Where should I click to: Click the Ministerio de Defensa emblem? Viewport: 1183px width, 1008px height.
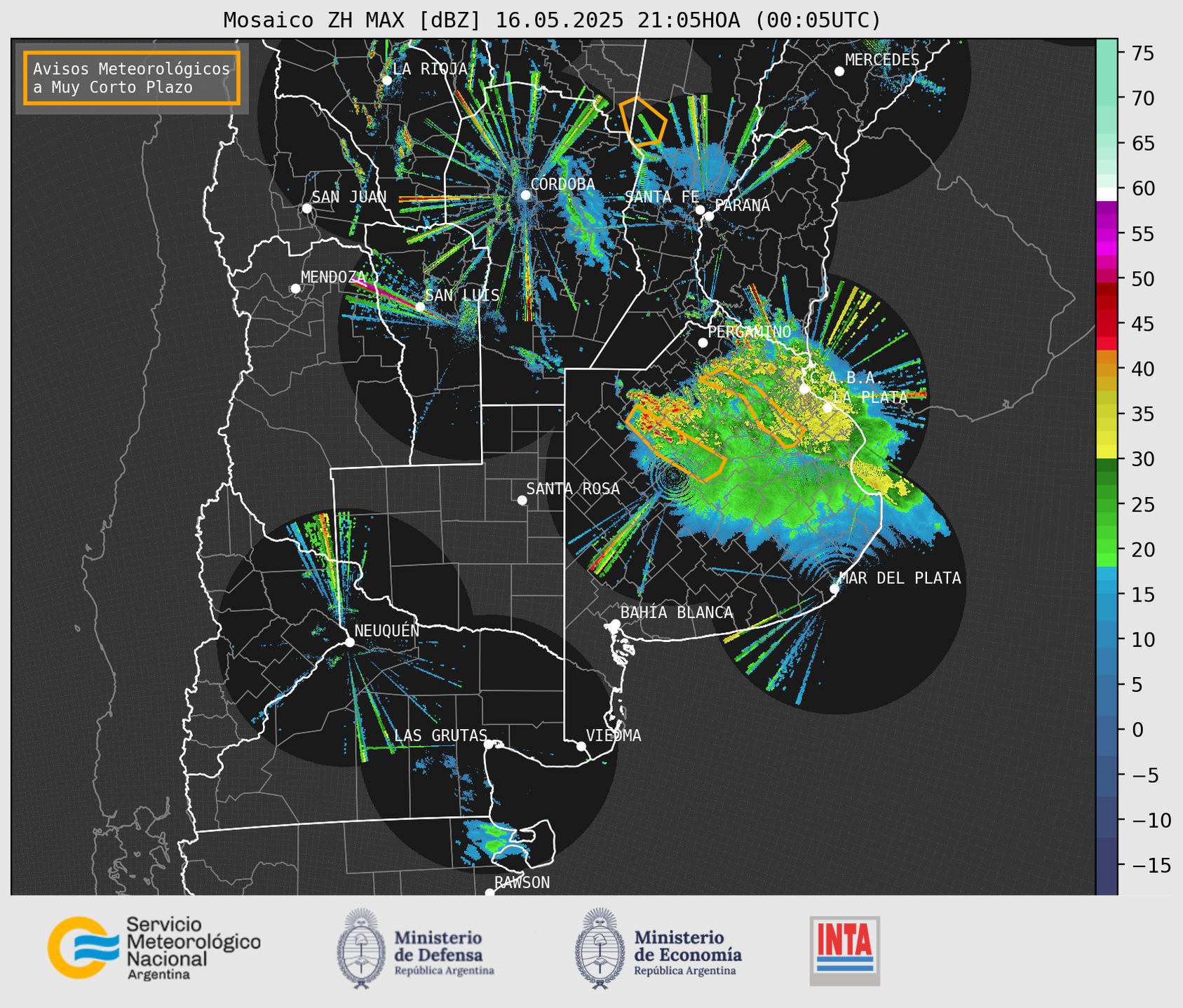(x=361, y=948)
